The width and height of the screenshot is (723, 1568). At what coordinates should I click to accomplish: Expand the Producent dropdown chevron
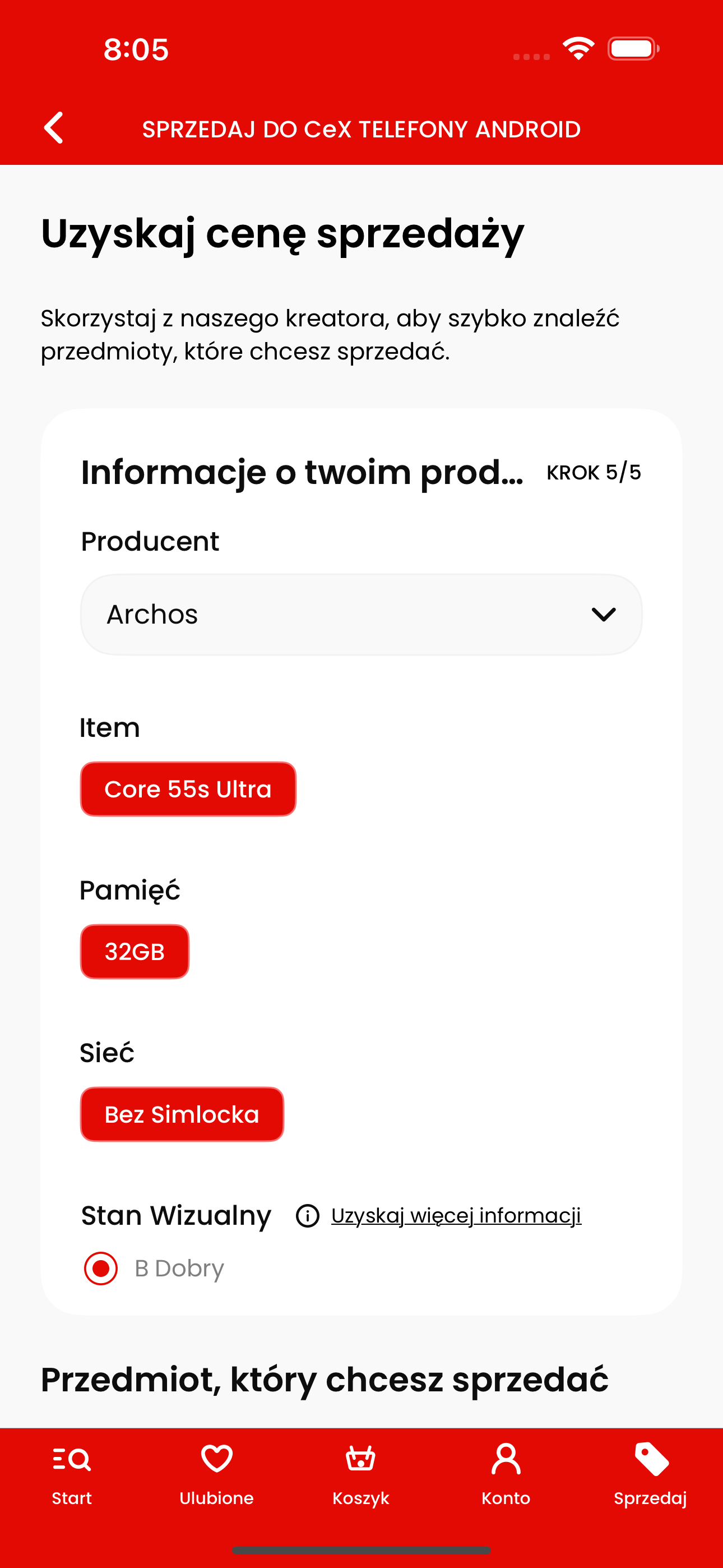pyautogui.click(x=604, y=614)
